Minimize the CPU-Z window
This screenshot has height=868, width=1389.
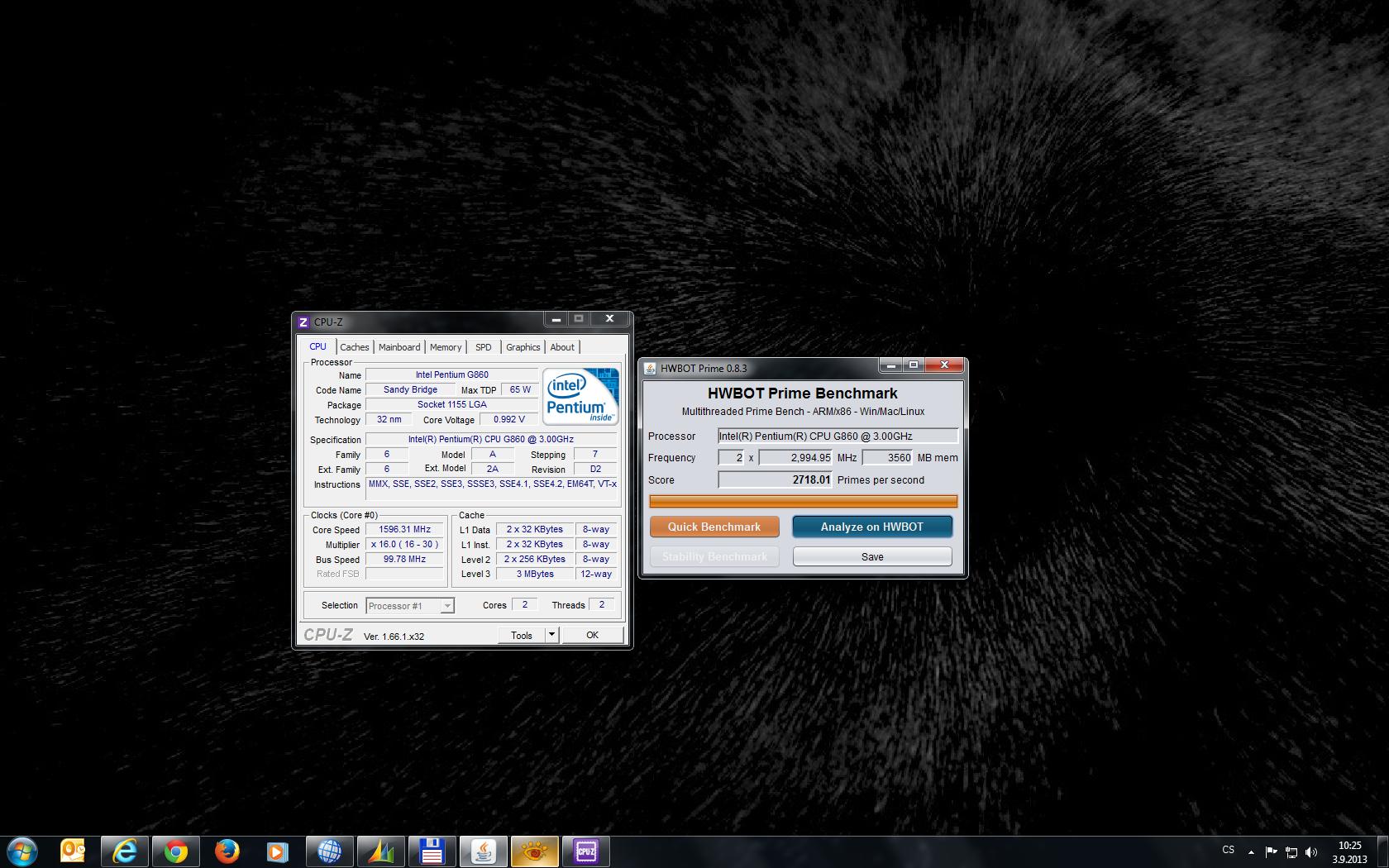pos(556,319)
